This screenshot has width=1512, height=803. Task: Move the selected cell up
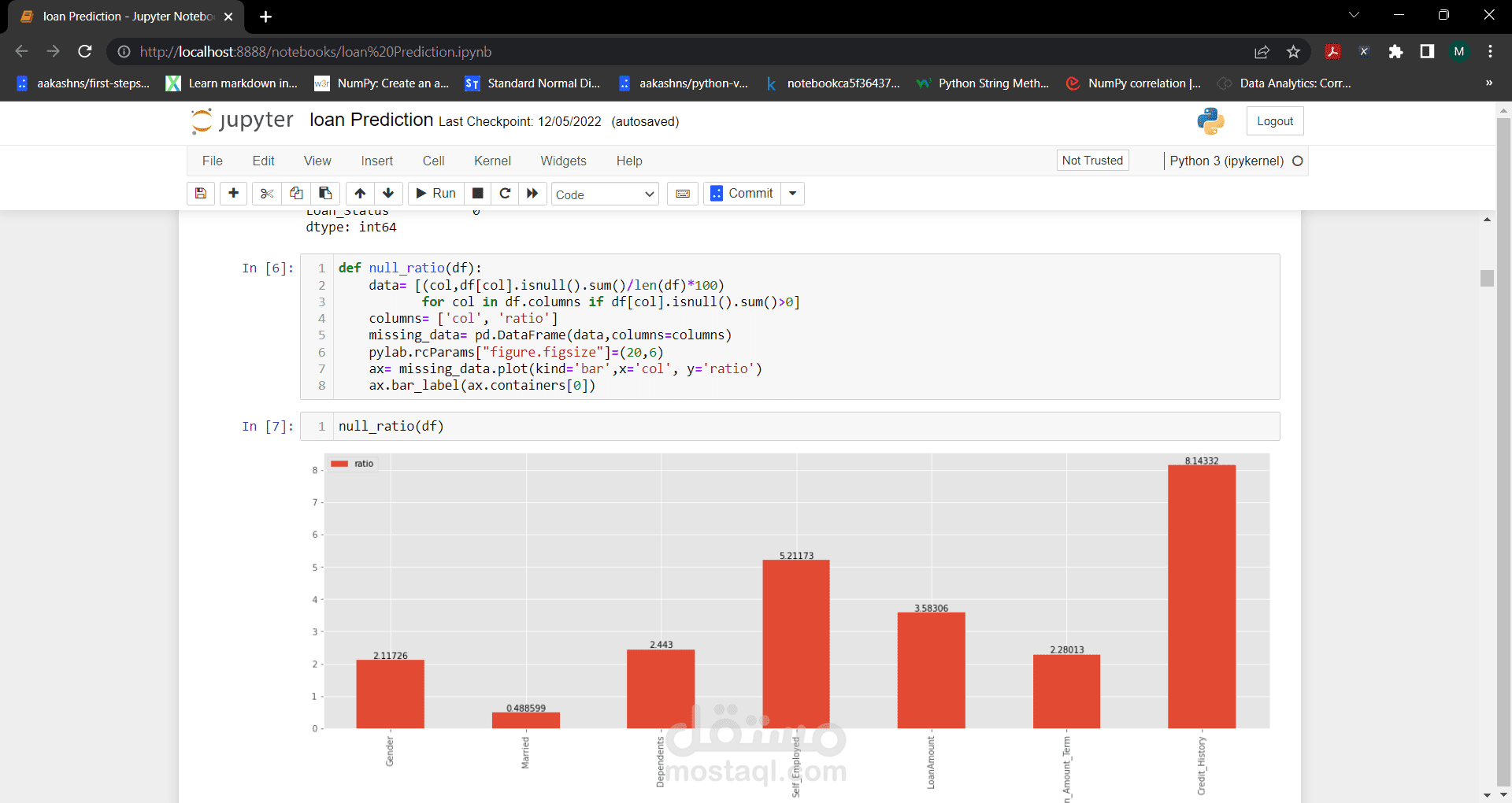[x=360, y=194]
